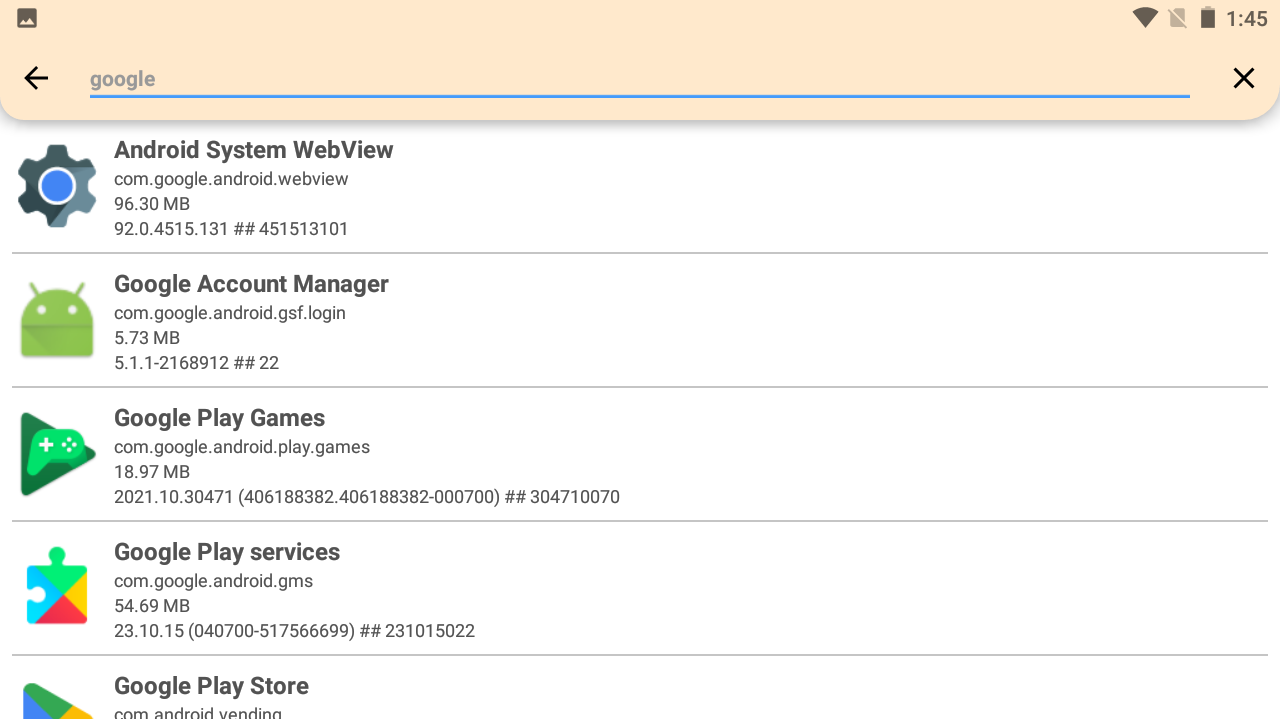
Task: Tap the 5.73 MB size text
Action: tap(147, 338)
